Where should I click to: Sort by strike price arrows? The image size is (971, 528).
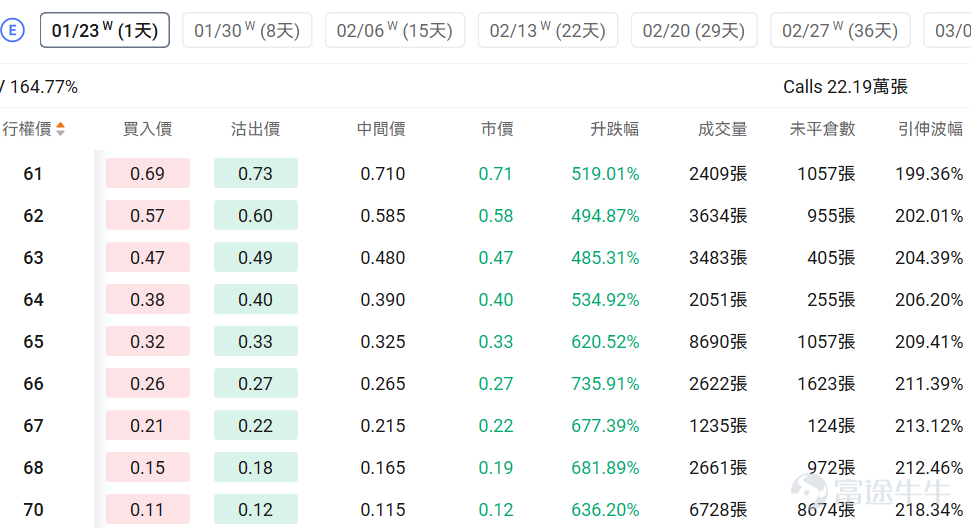coord(60,129)
